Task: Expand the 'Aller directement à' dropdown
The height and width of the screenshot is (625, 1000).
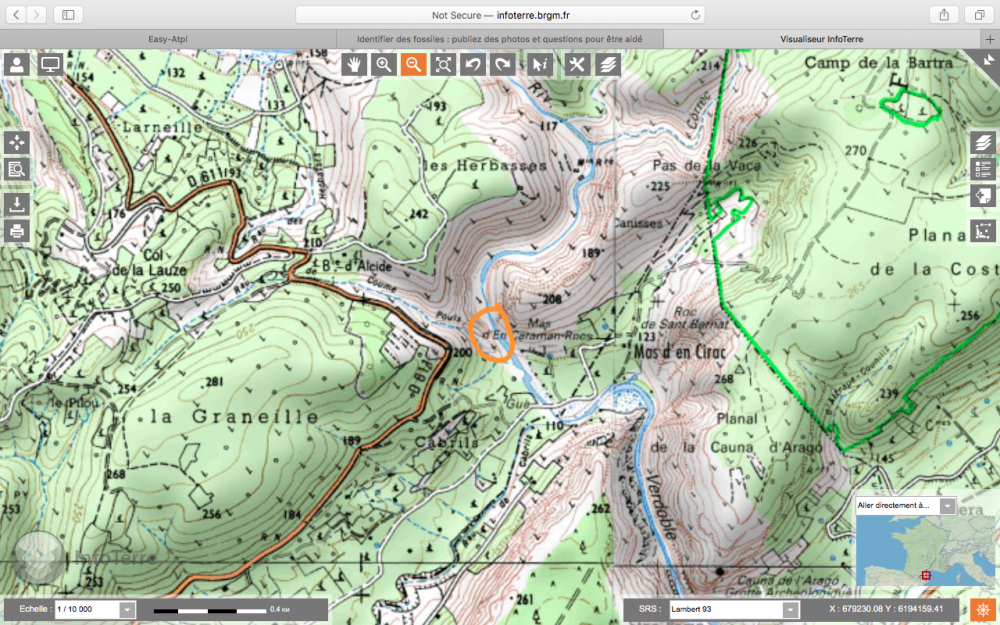Action: pos(947,506)
